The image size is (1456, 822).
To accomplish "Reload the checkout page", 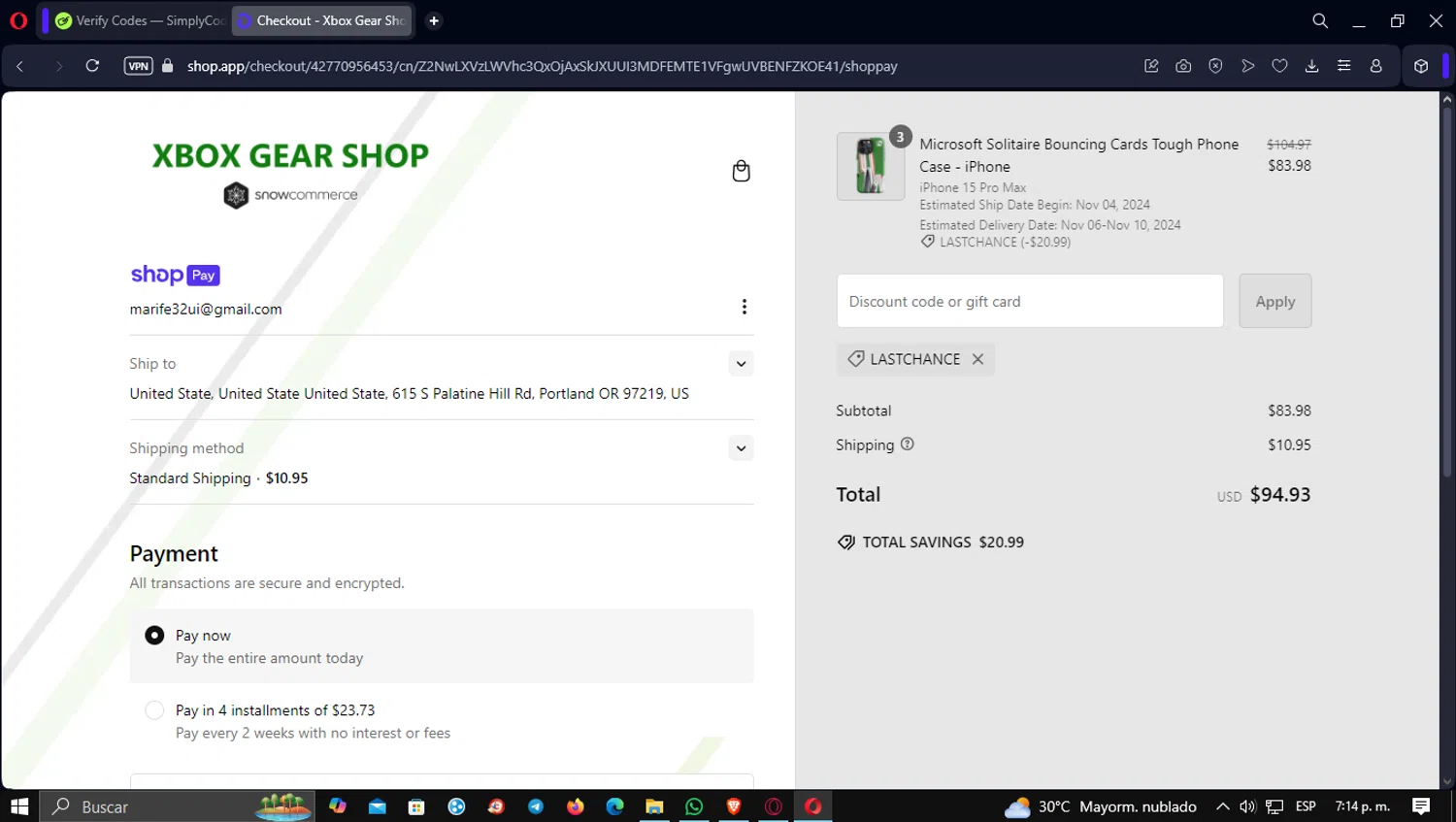I will [x=92, y=66].
